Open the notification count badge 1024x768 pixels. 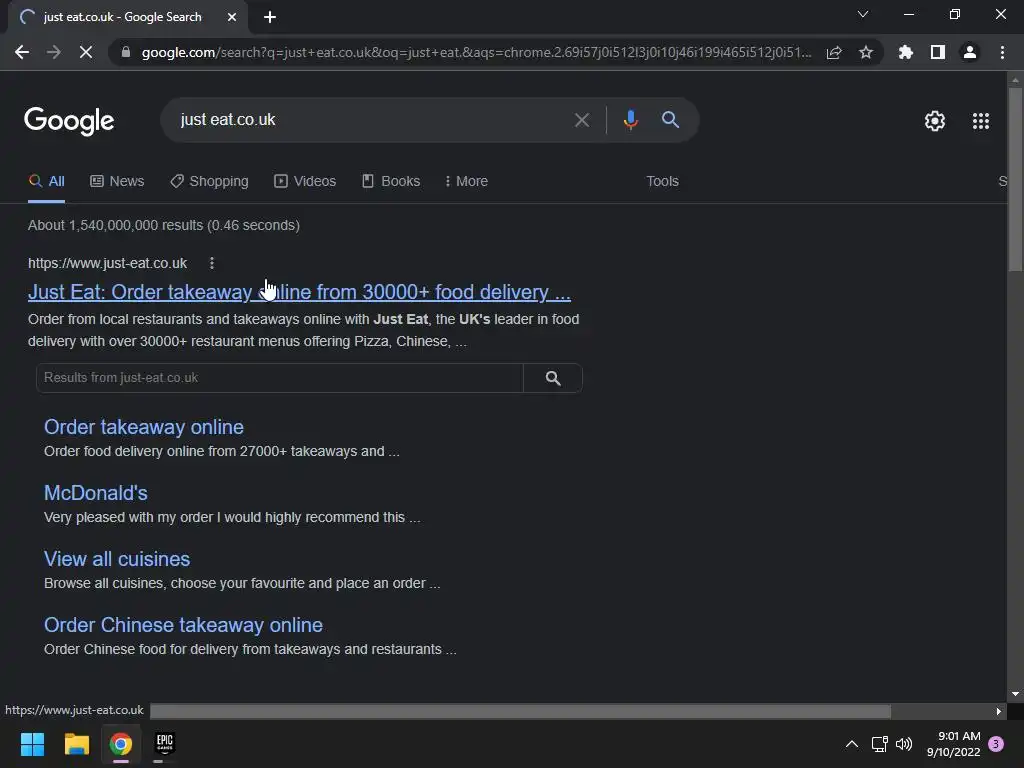click(x=996, y=744)
